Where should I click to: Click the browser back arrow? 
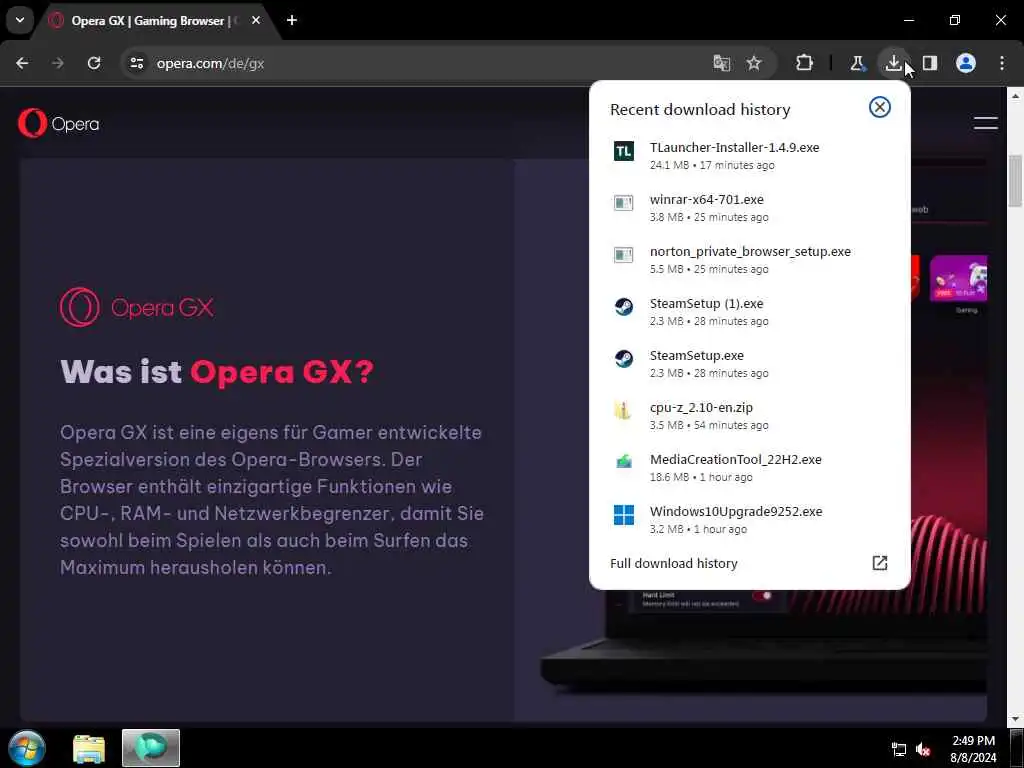[22, 63]
